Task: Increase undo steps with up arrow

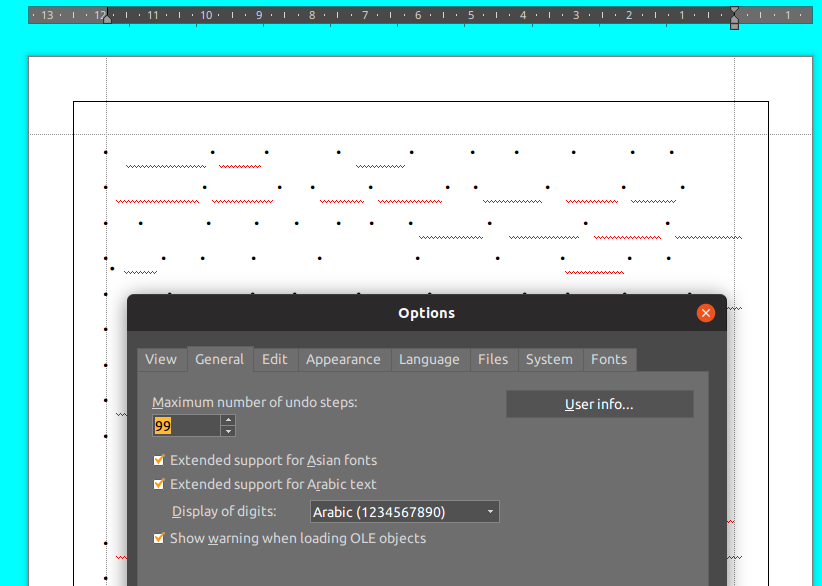Action: (x=228, y=420)
